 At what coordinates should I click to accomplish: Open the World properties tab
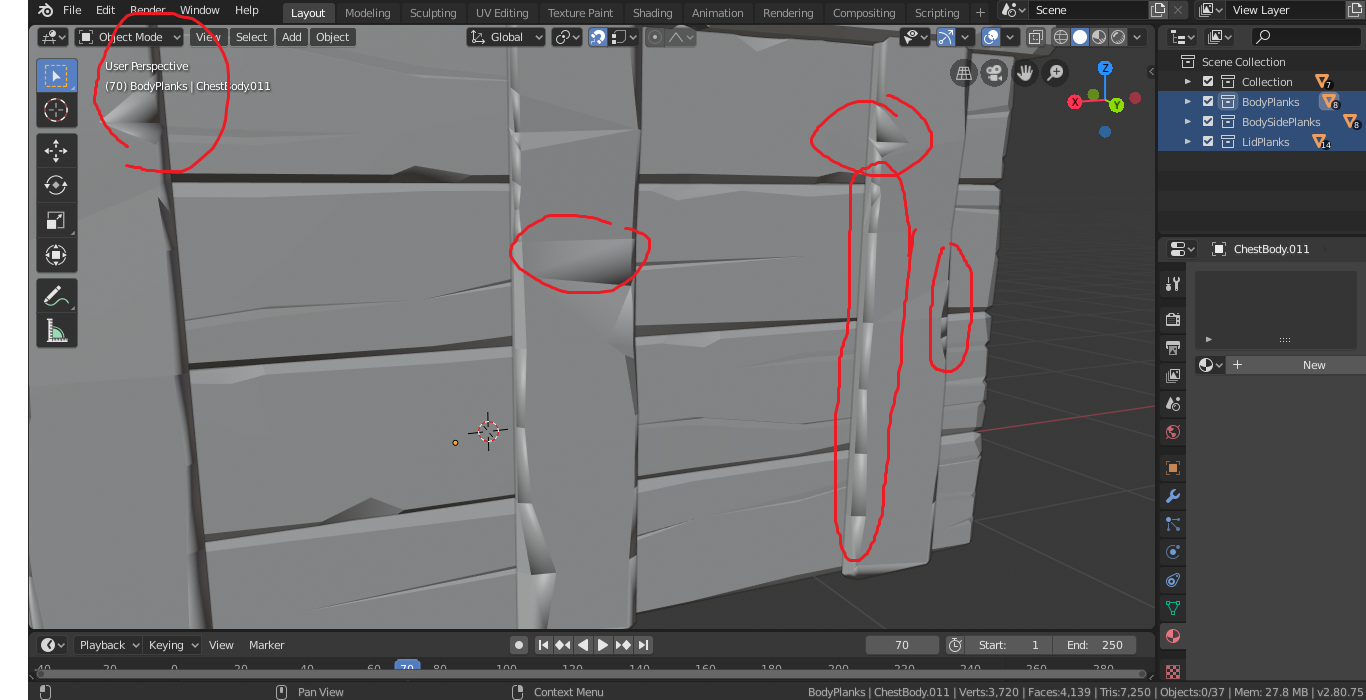coord(1173,432)
